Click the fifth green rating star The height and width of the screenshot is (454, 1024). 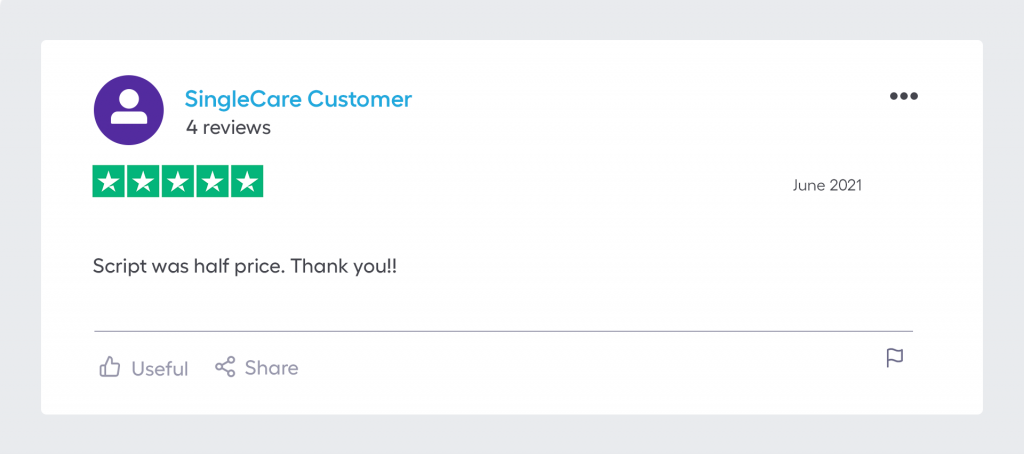click(247, 181)
